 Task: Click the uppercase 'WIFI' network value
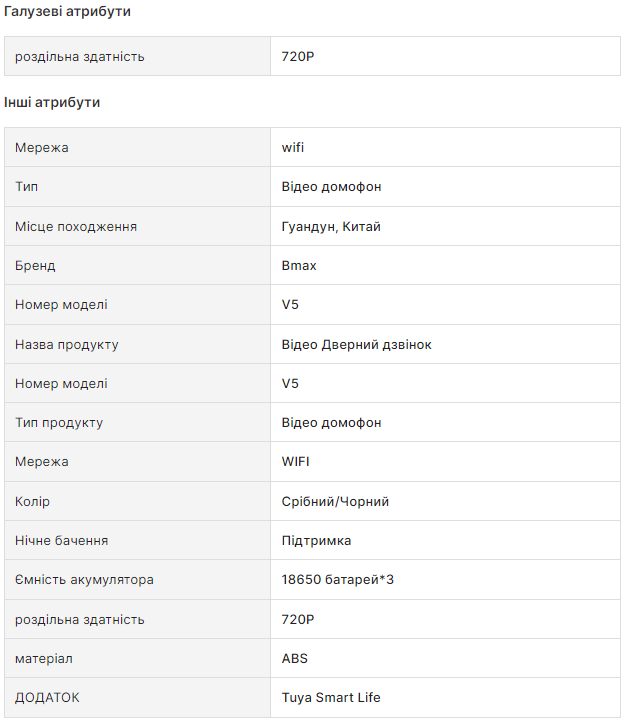[296, 462]
